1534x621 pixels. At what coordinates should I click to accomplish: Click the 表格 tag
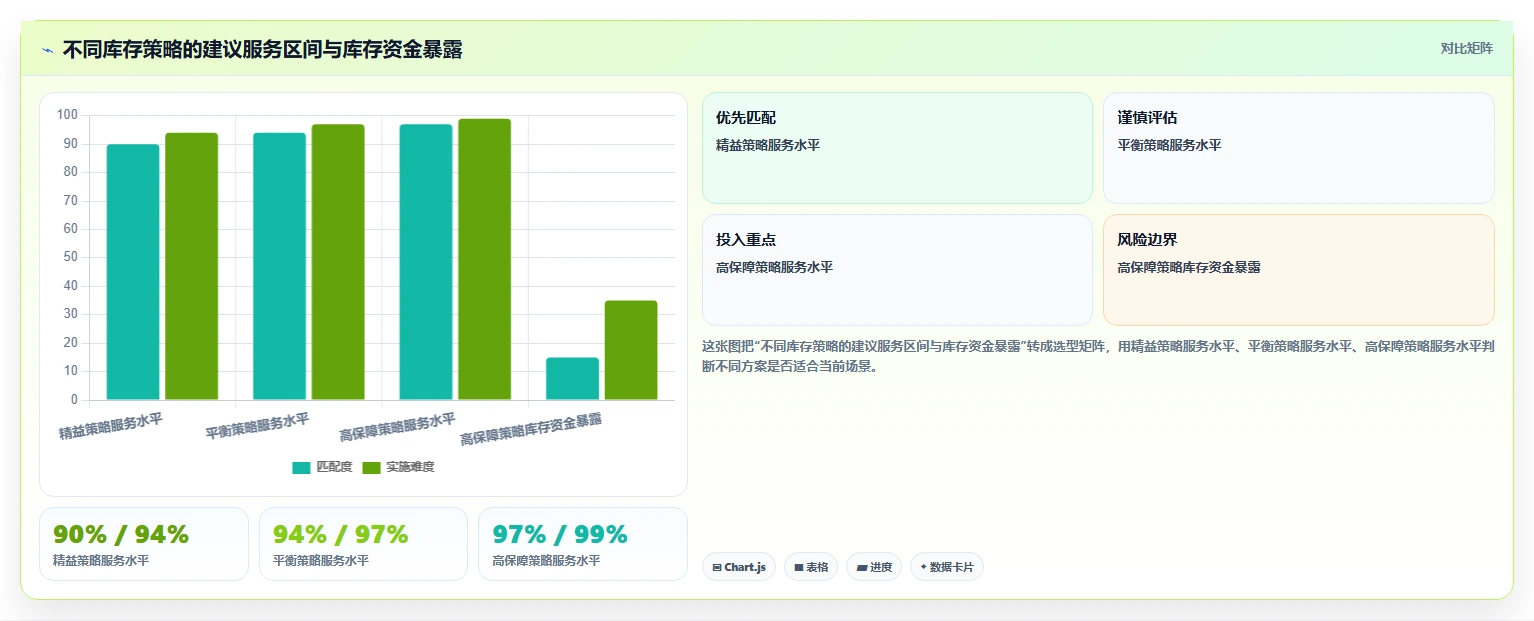(x=811, y=567)
